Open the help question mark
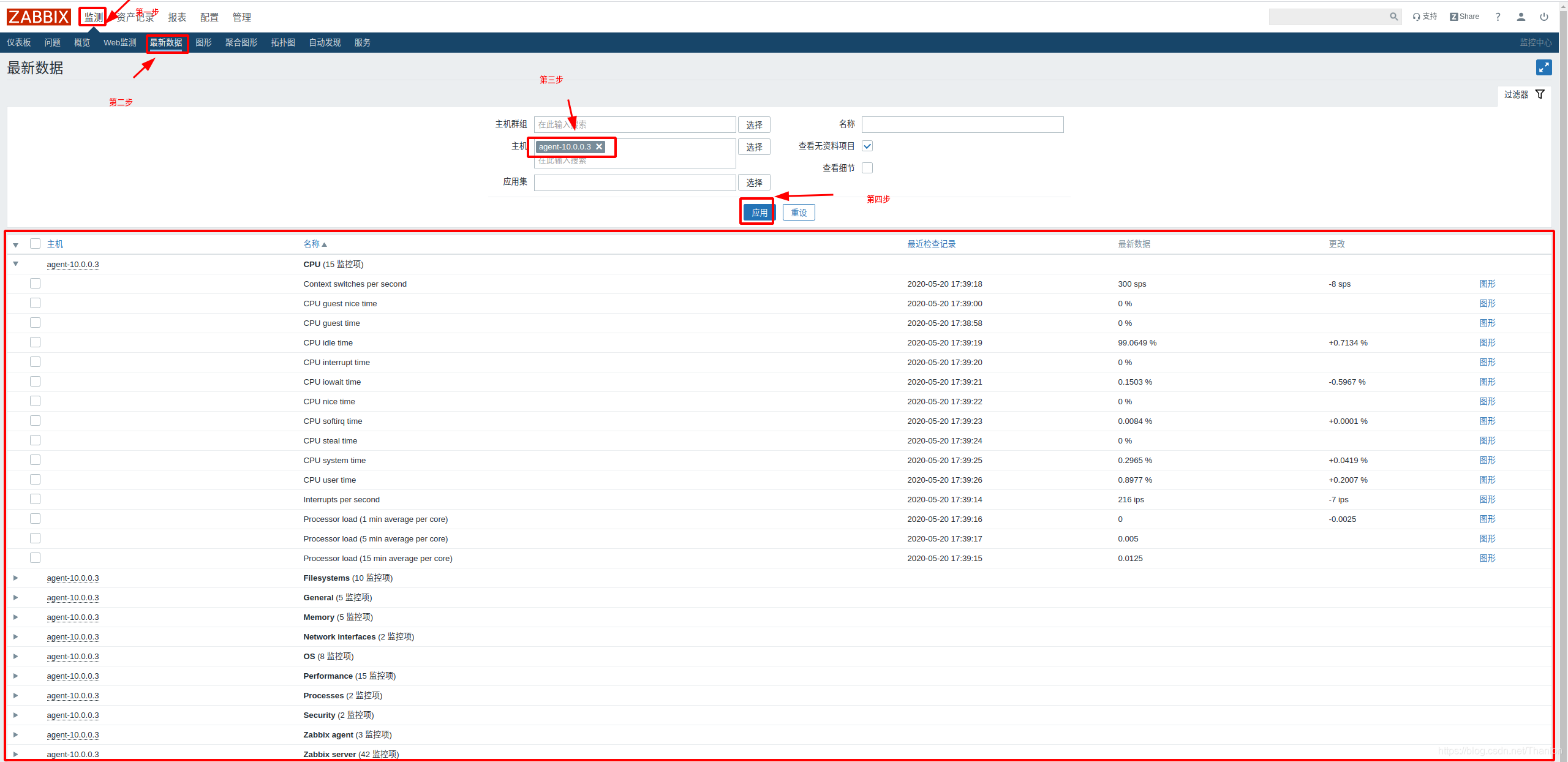The height and width of the screenshot is (762, 1568). [x=1498, y=17]
